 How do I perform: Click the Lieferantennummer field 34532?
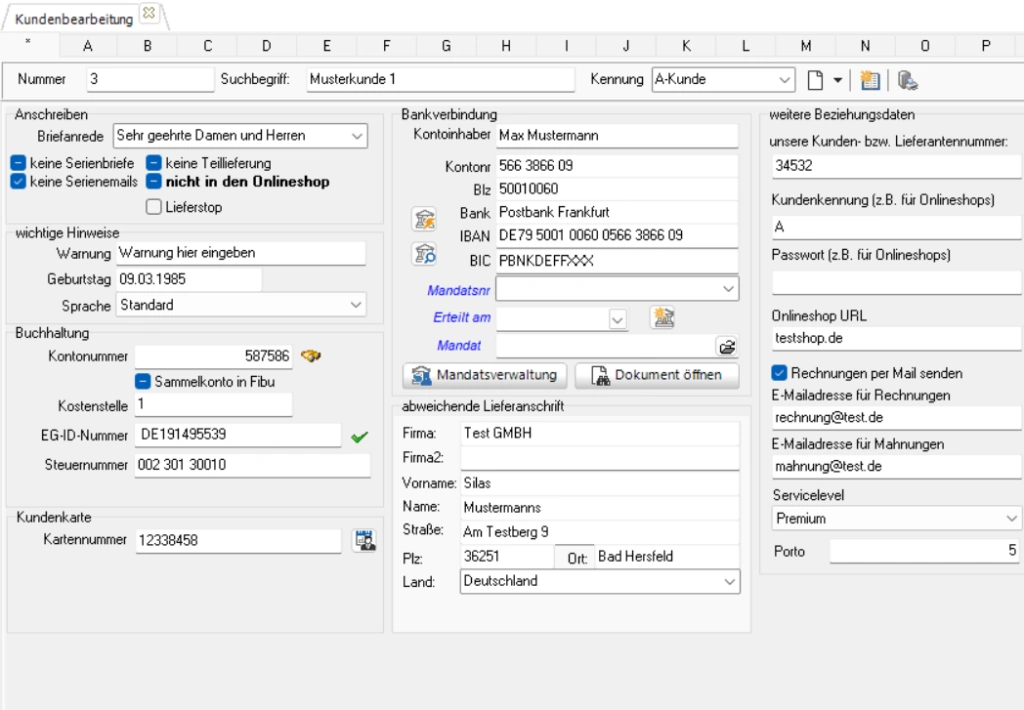896,166
